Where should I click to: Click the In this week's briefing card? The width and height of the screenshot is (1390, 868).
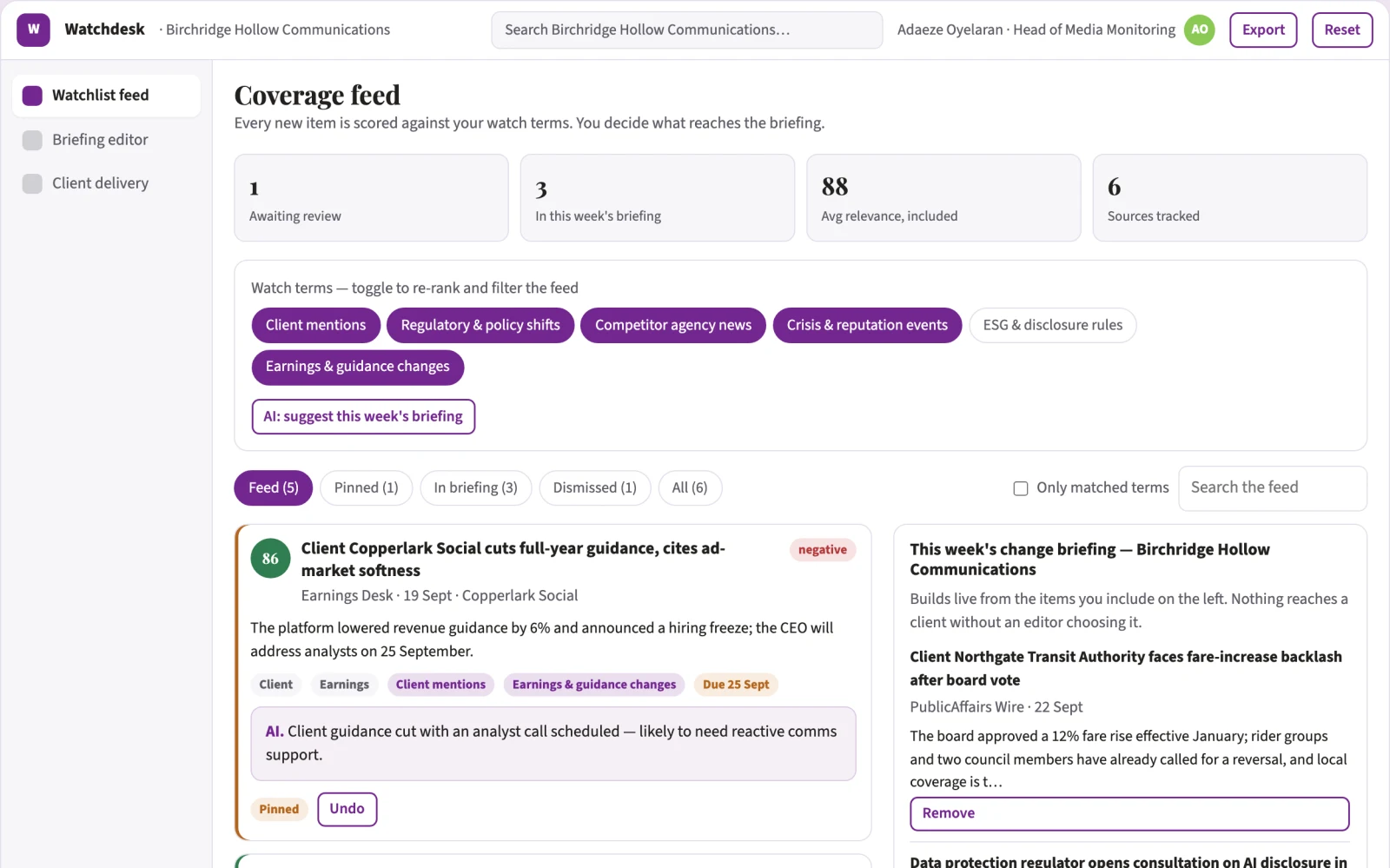point(657,198)
